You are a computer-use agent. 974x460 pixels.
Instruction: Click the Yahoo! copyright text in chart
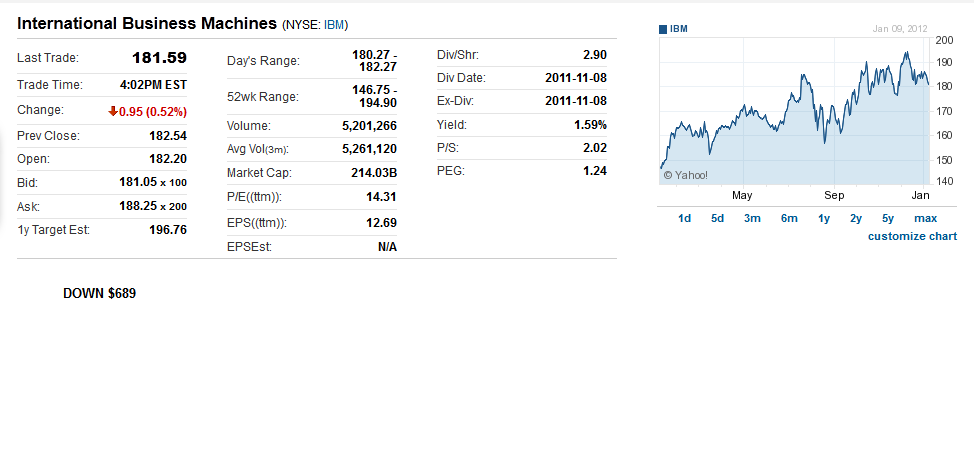coord(685,175)
